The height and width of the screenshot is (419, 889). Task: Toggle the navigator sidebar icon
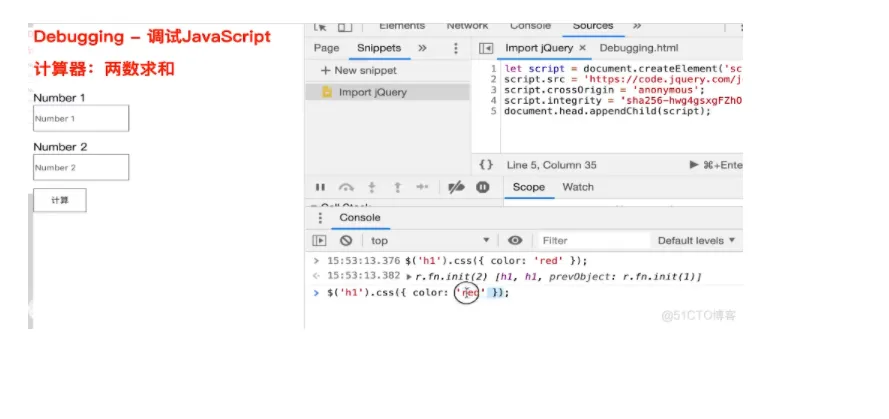[485, 48]
